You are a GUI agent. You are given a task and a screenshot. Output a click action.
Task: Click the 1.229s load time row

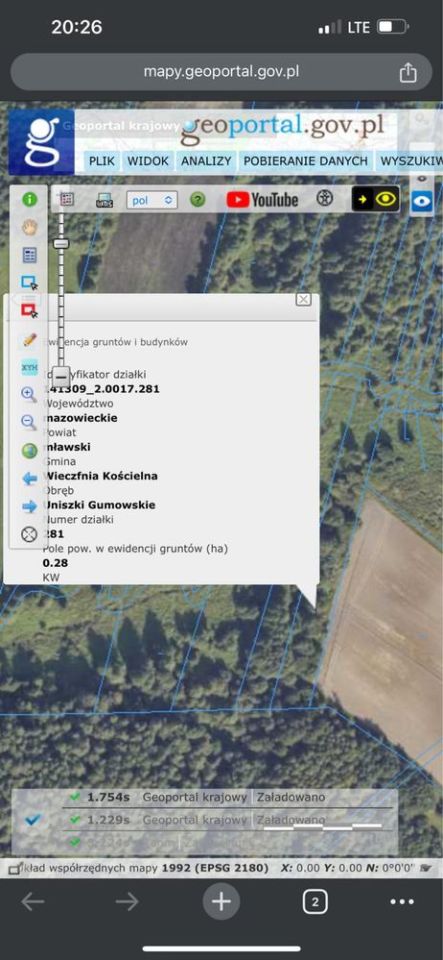click(x=228, y=820)
